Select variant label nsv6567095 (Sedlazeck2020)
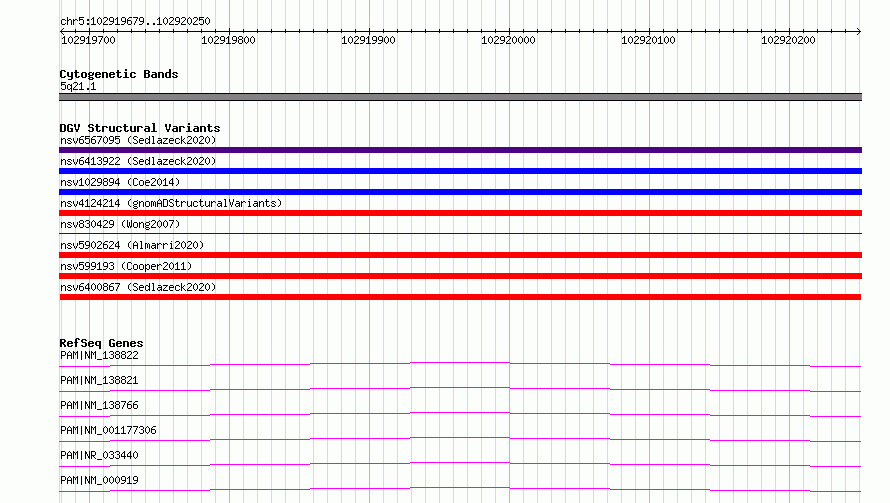Screen dimensions: 890x503 point(138,140)
